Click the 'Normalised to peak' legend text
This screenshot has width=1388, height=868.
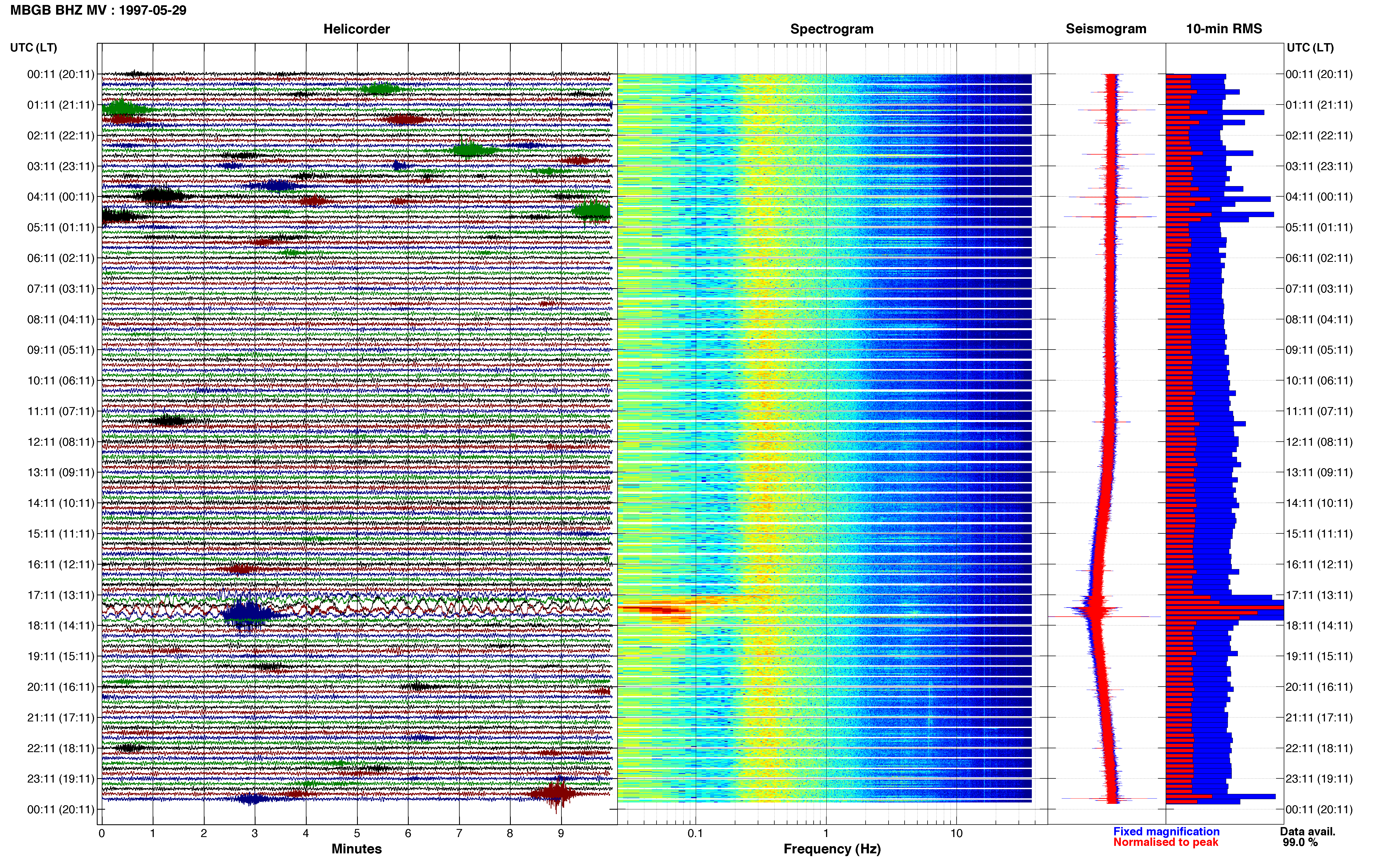click(1165, 843)
